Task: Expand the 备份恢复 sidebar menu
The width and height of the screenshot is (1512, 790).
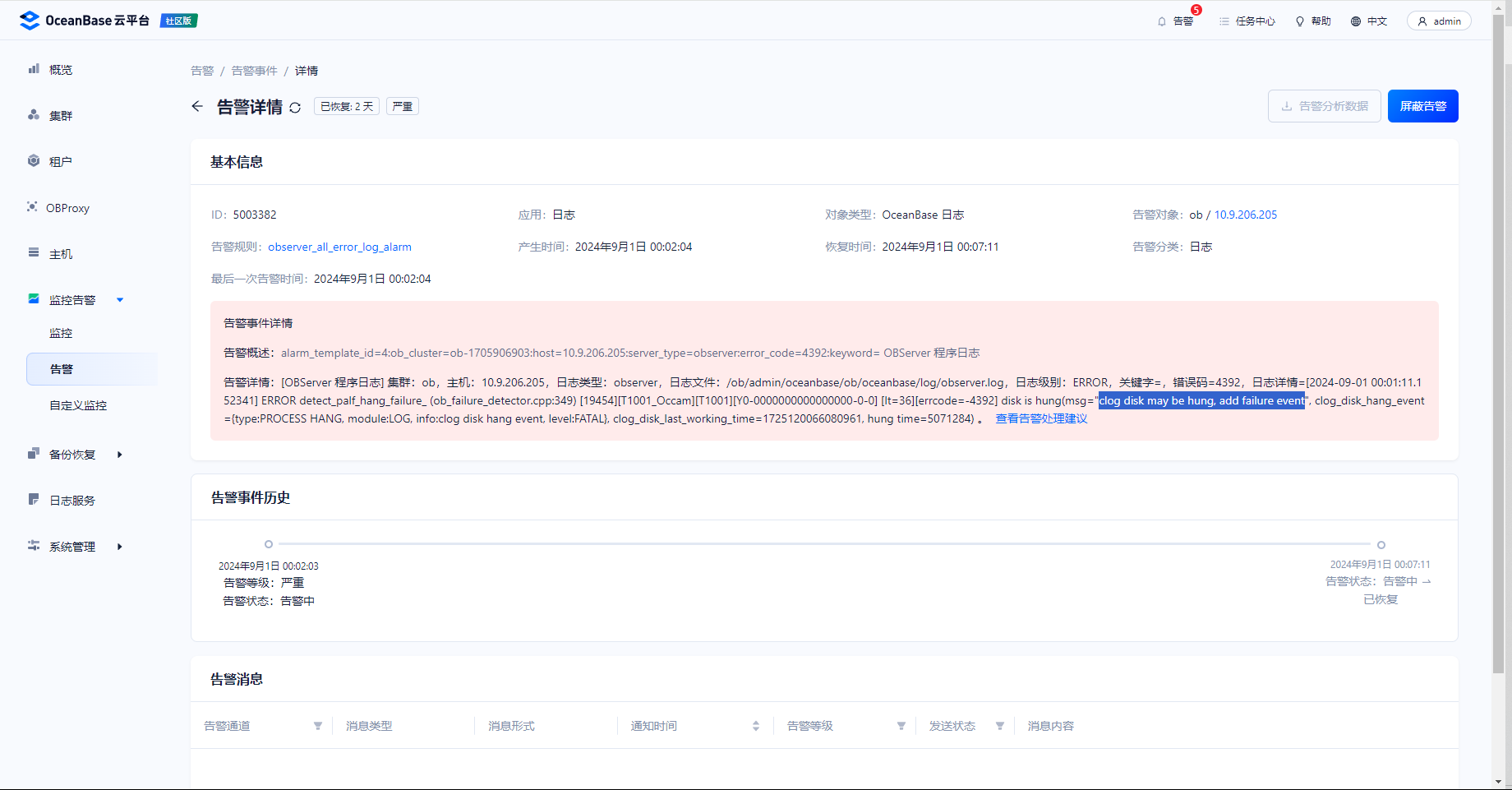Action: 120,455
